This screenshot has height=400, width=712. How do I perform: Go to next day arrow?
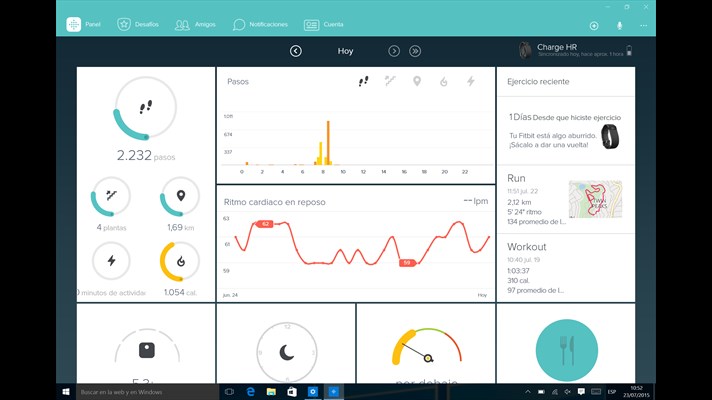394,51
